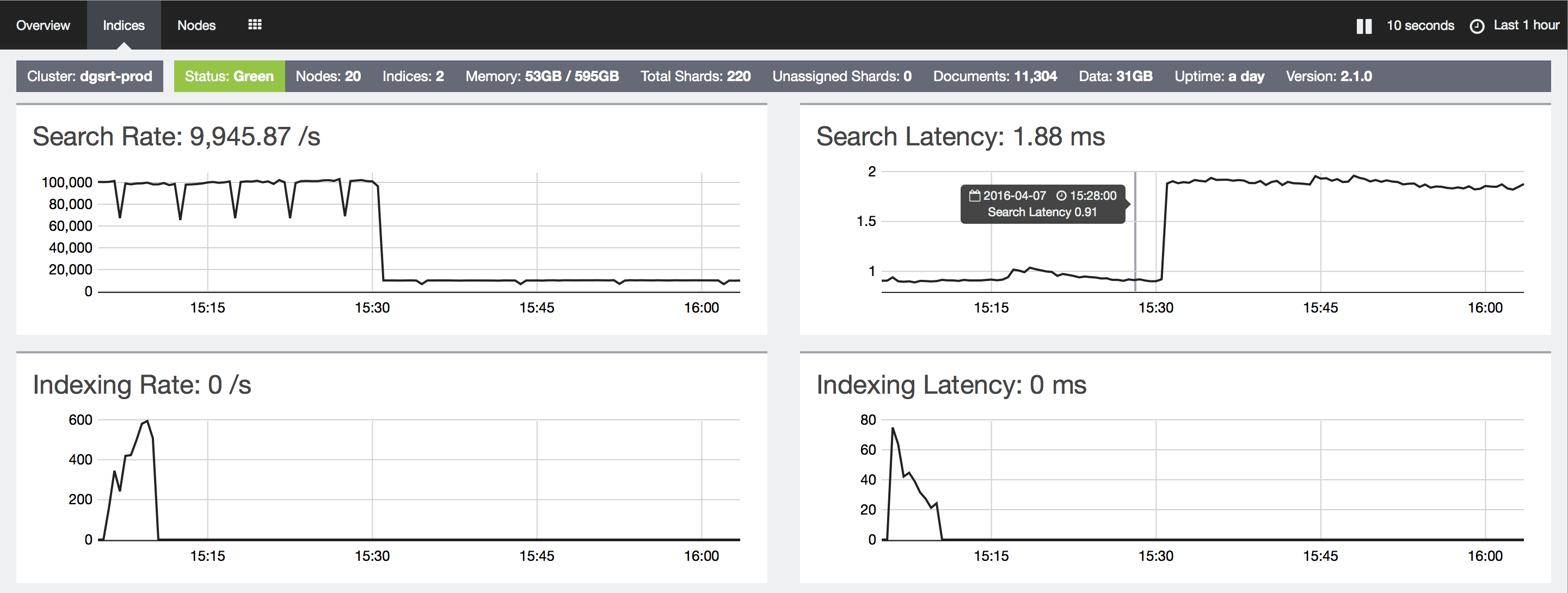
Task: Click the grid/apps icon top right
Action: [254, 24]
